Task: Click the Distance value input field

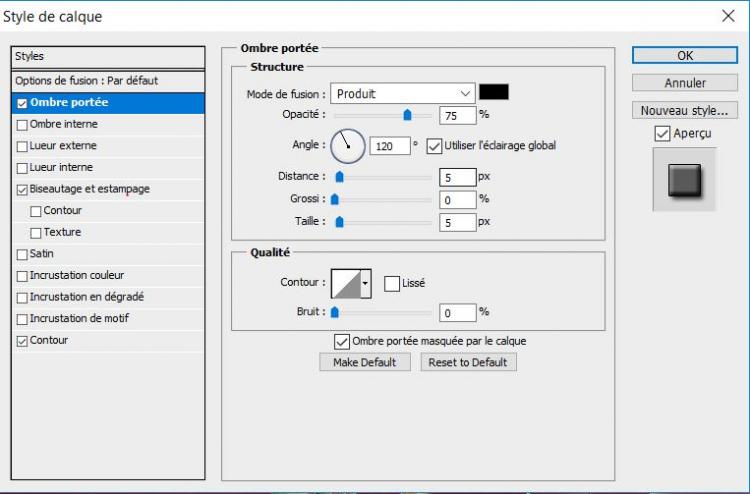Action: 456,178
